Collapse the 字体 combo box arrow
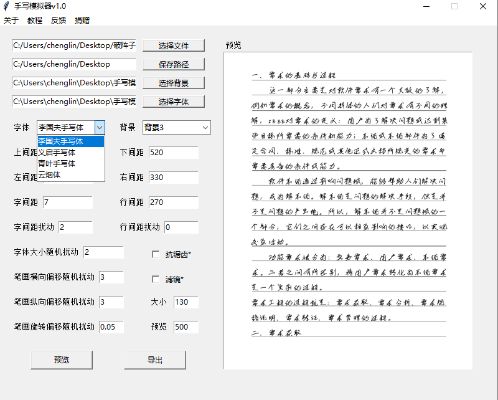This screenshot has height=400, width=498. click(x=99, y=127)
